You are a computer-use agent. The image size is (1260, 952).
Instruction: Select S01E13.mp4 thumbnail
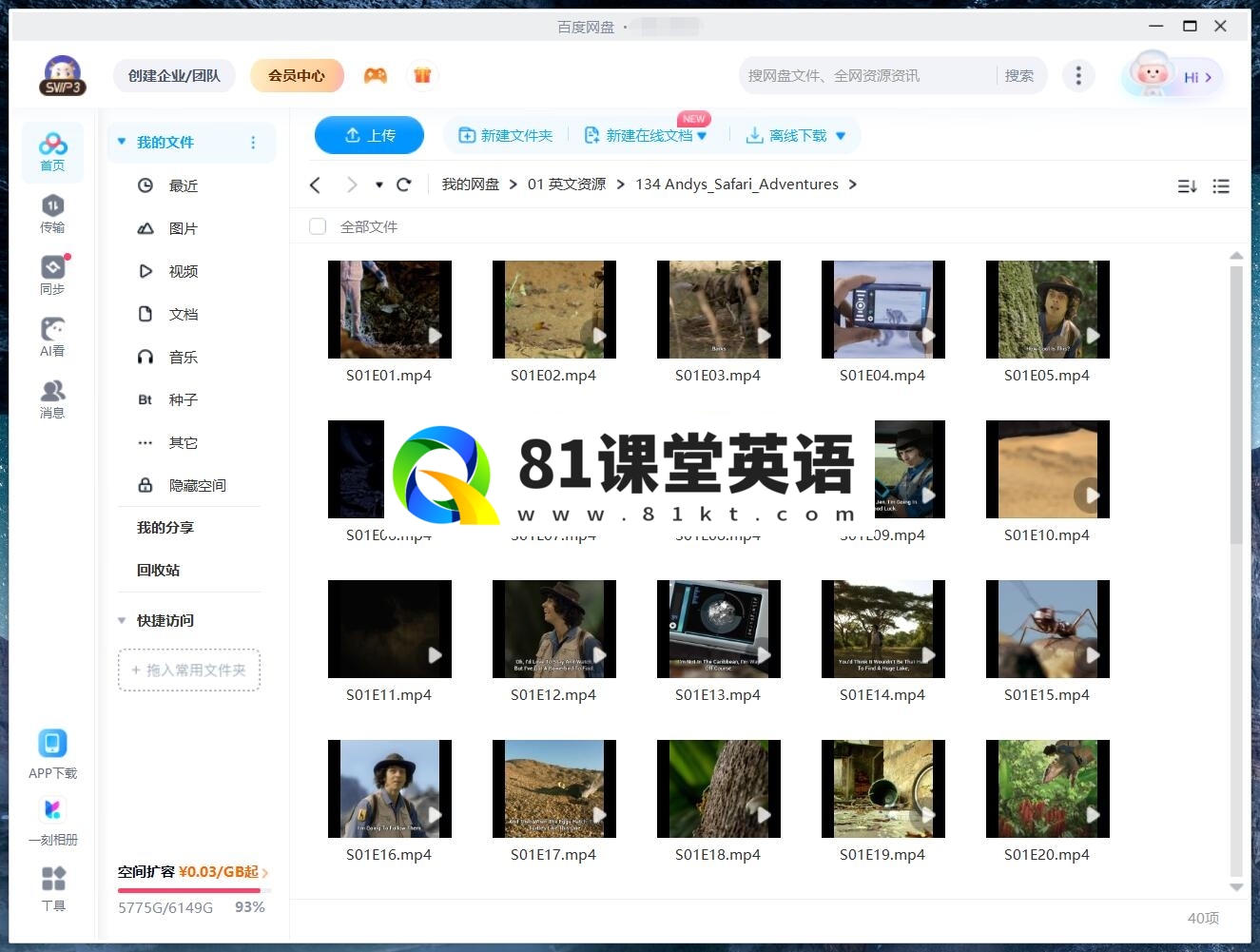pos(719,629)
